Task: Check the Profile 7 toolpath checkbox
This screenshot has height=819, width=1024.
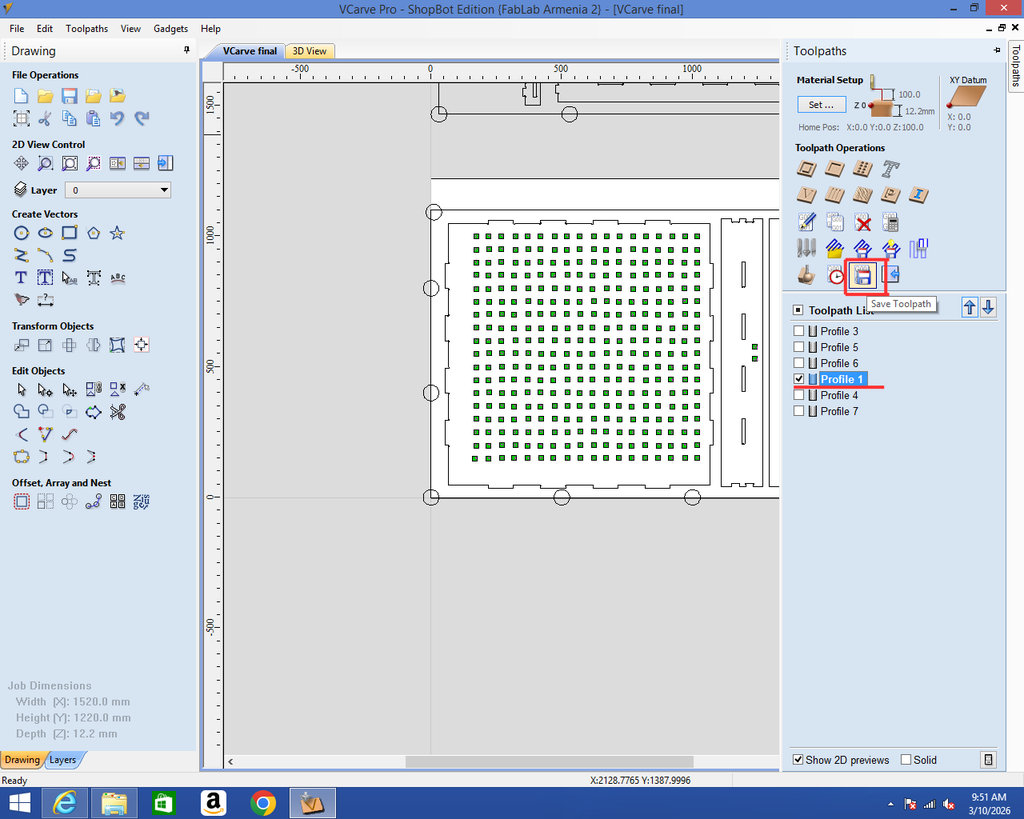Action: tap(798, 411)
